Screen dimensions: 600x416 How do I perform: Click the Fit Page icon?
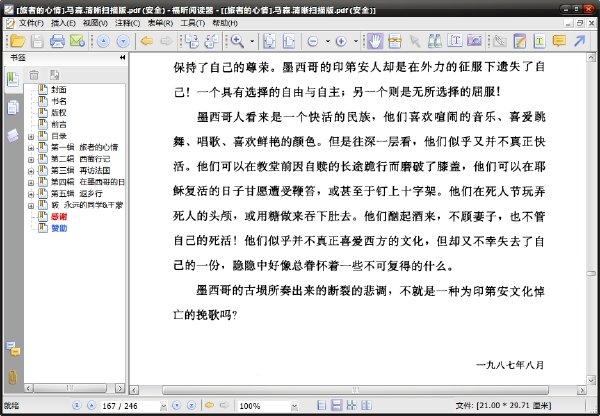(269, 41)
